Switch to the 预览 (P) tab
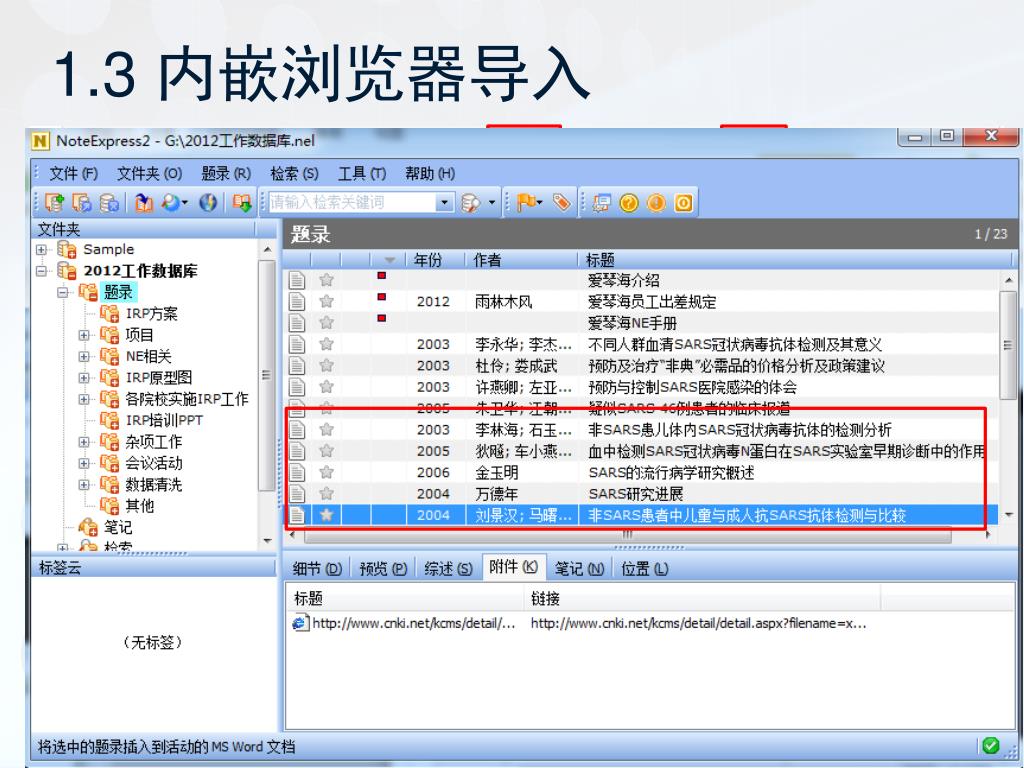This screenshot has width=1024, height=768. [x=383, y=569]
